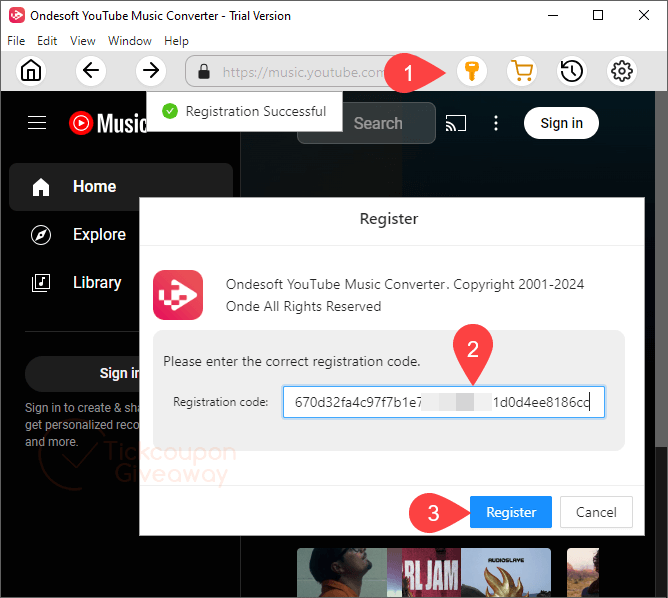This screenshot has width=668, height=598.
Task: Select Home in the sidebar
Action: tap(121, 187)
